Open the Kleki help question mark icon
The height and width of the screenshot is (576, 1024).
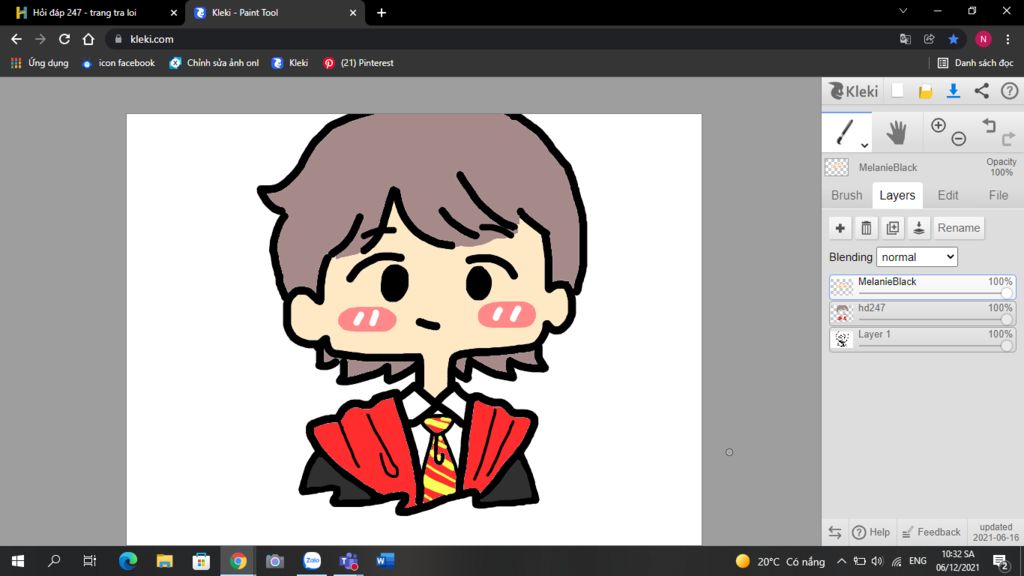tap(1009, 91)
